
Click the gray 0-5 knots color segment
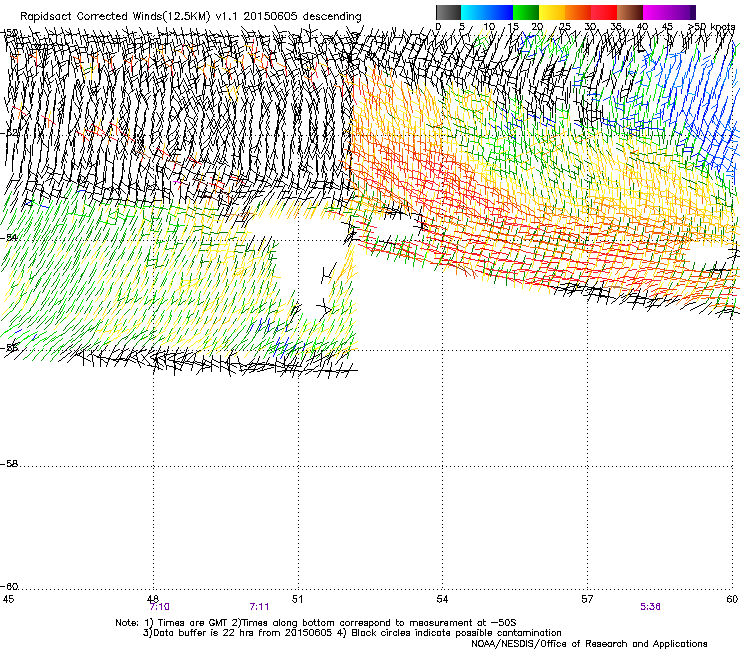448,12
